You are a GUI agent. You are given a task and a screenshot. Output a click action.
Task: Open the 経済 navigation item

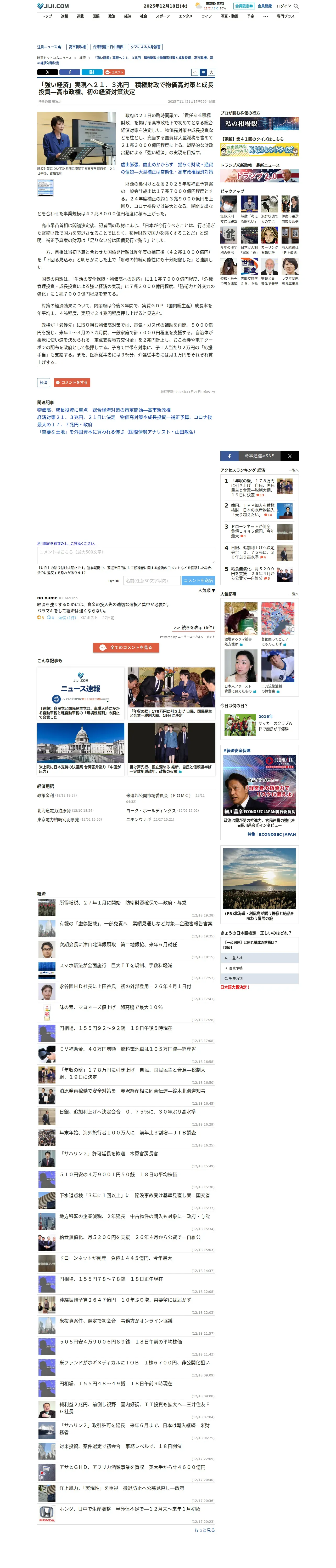click(x=127, y=16)
